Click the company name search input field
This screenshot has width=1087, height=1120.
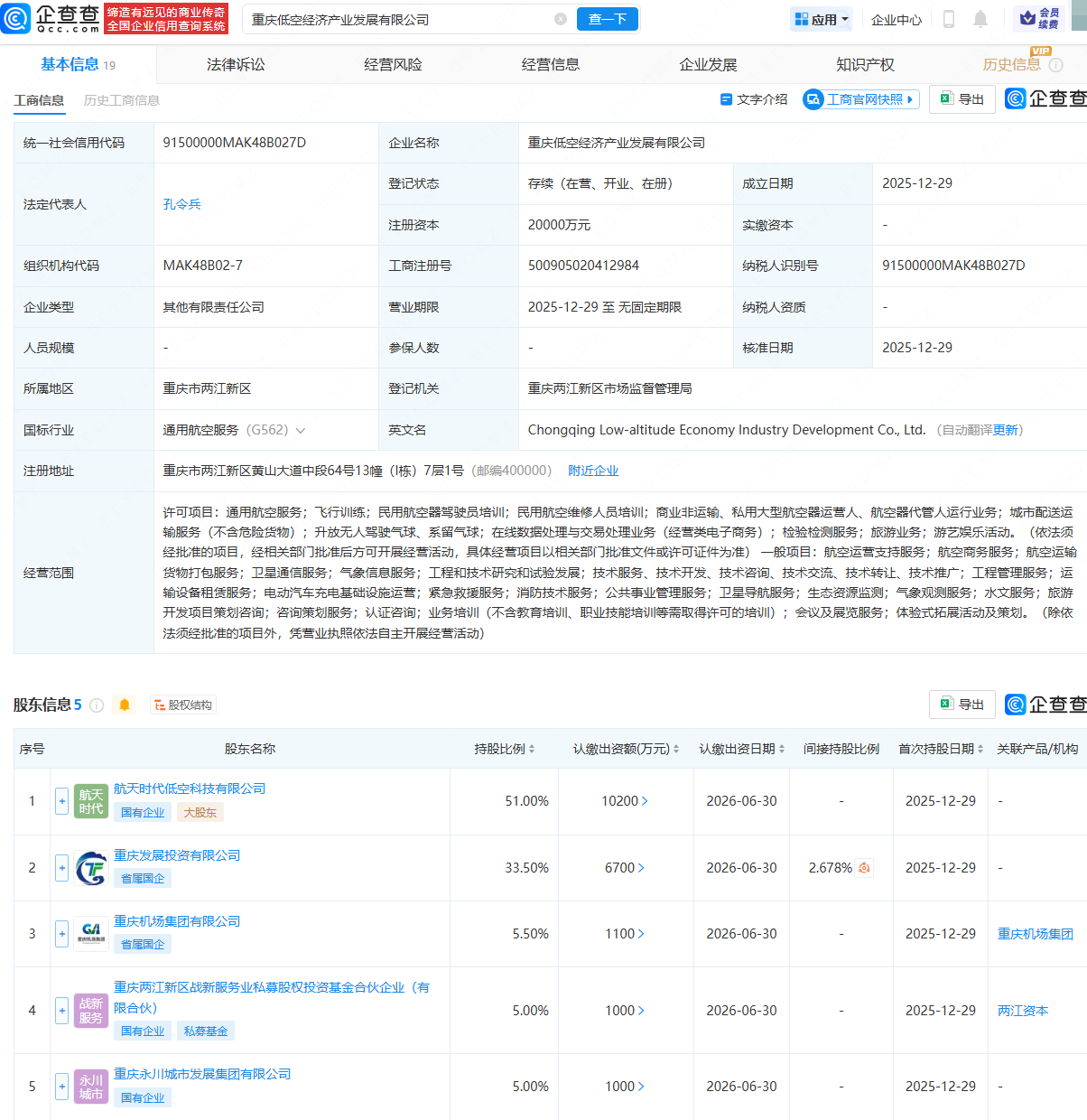coord(397,19)
